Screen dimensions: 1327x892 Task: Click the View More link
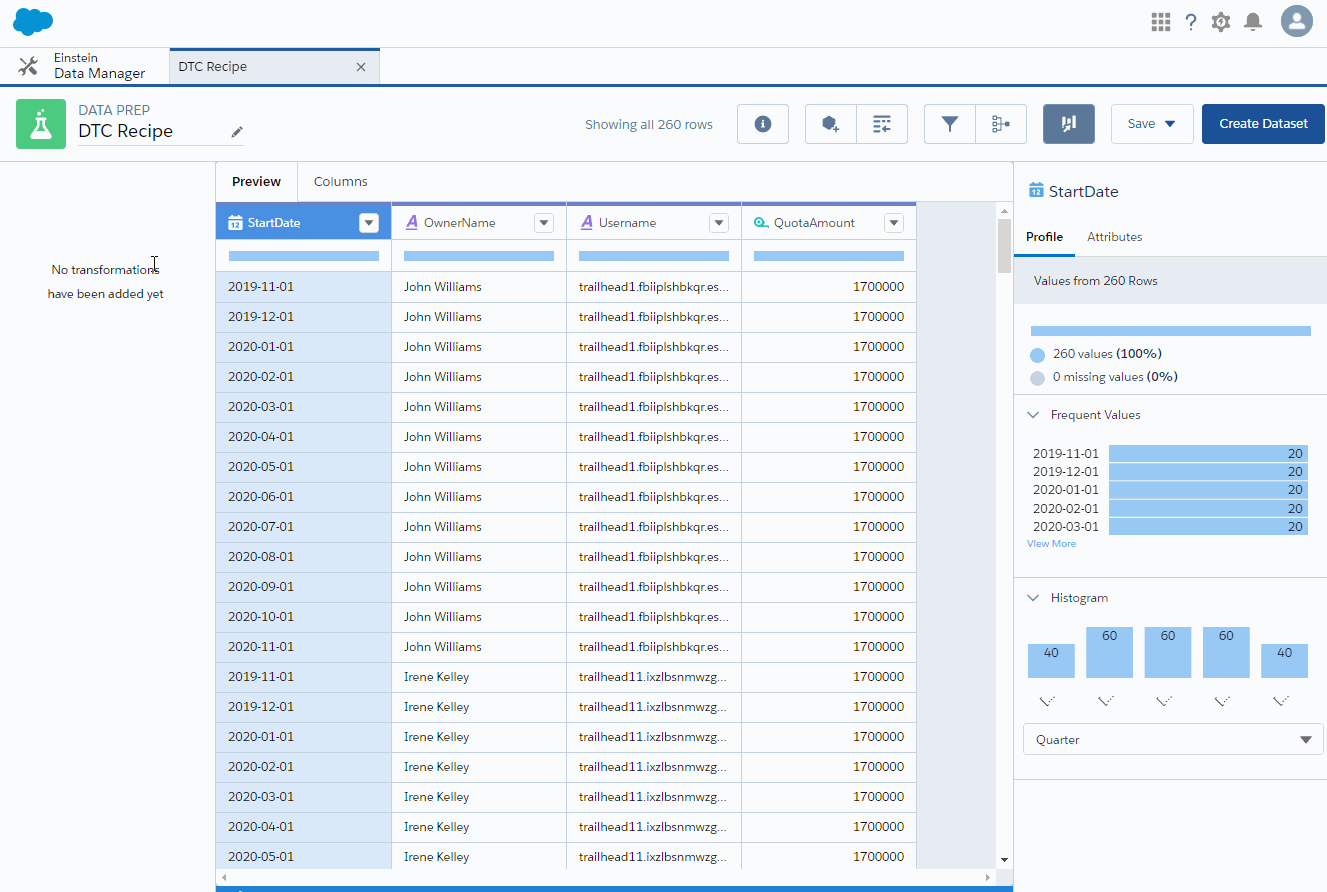click(1051, 544)
